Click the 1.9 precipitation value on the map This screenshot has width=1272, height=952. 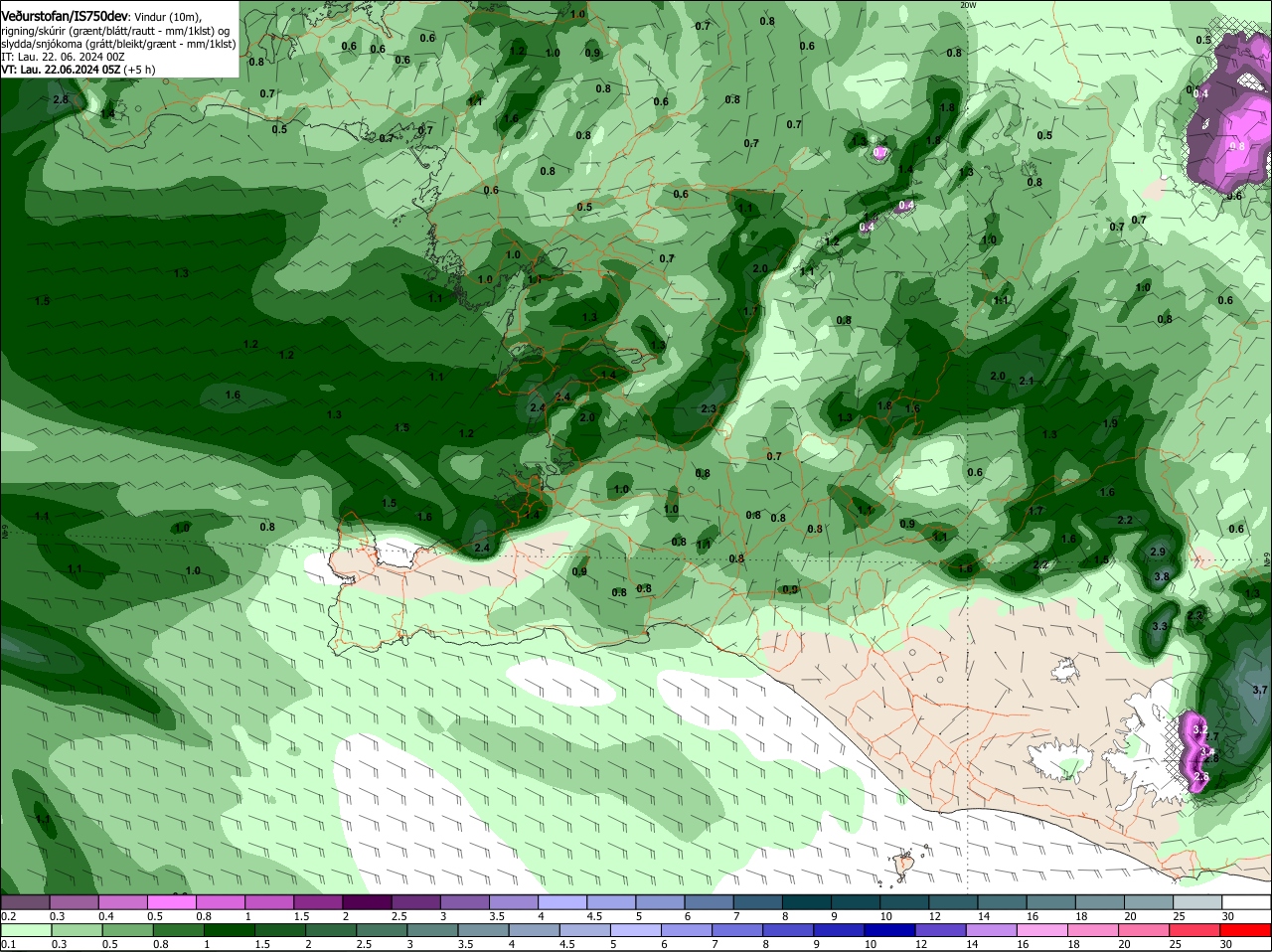[1110, 423]
